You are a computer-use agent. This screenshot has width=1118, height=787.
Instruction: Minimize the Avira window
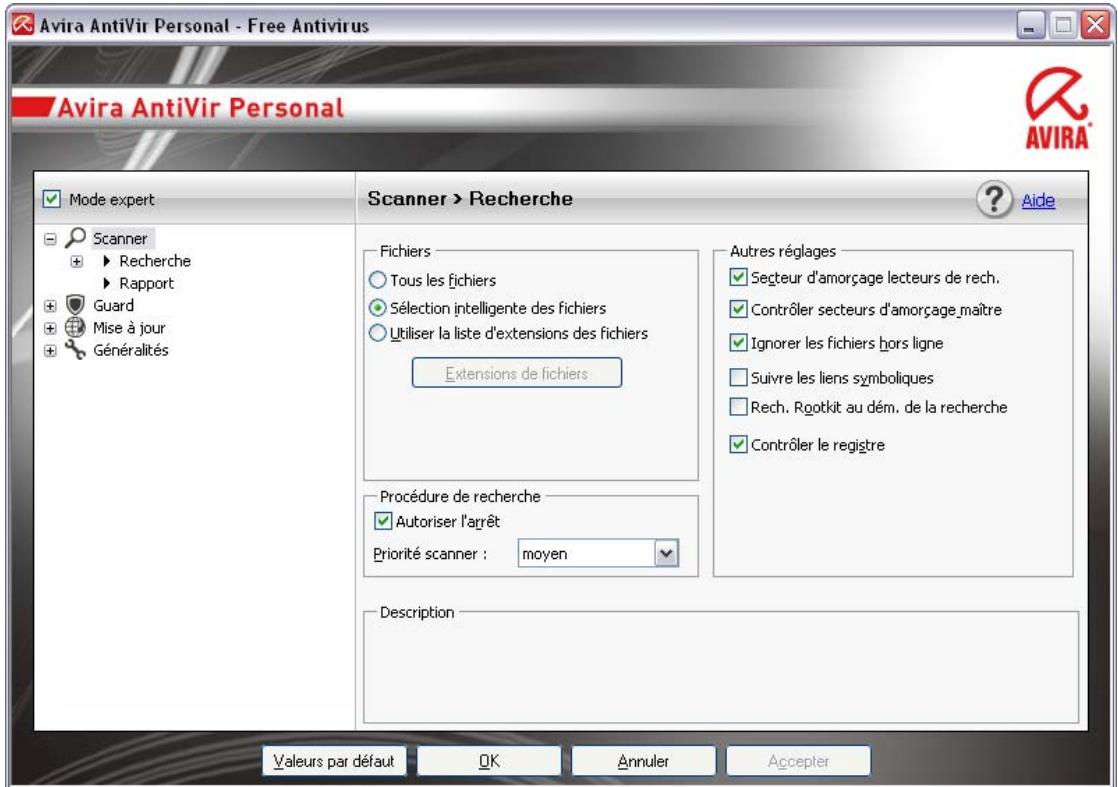click(x=1029, y=26)
